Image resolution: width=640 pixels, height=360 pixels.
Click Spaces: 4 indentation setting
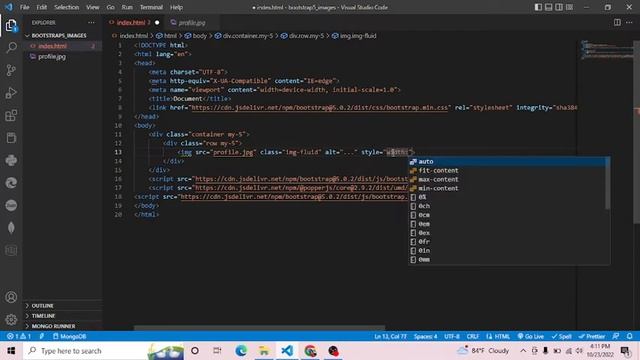tap(425, 336)
